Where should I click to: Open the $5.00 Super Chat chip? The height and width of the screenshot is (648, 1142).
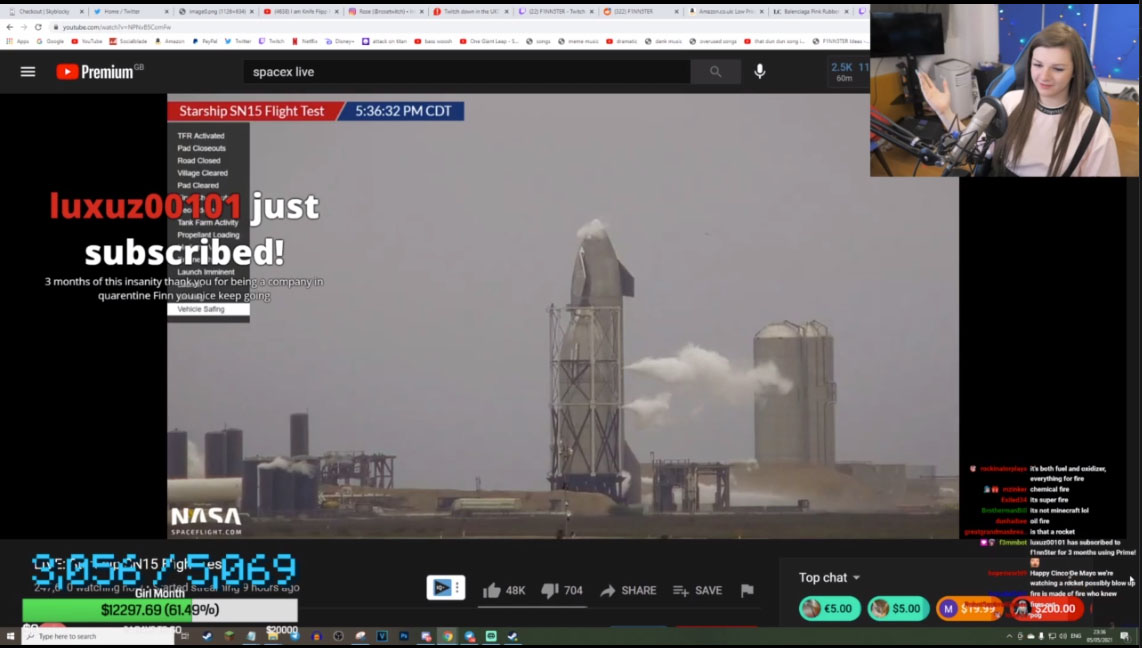point(898,609)
